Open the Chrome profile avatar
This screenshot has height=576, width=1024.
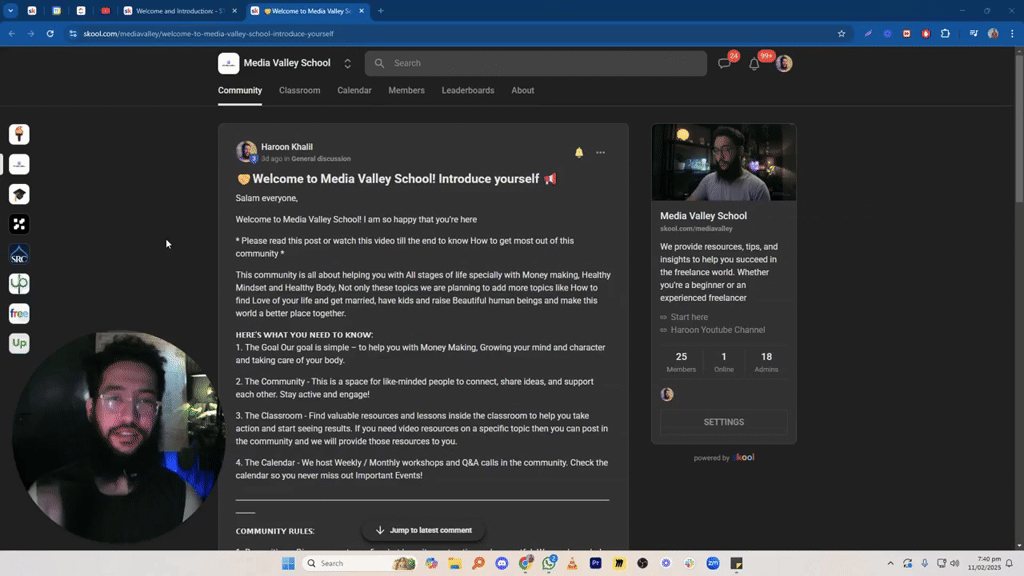[x=993, y=33]
